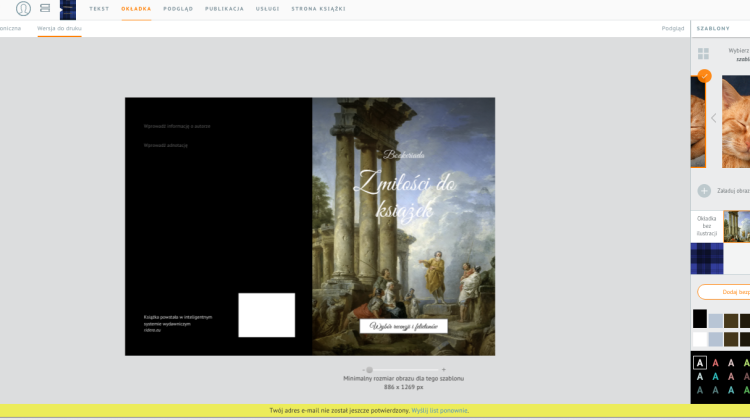The width and height of the screenshot is (750, 420).
Task: Click the plus zoom-in sign by slider
Action: click(x=443, y=370)
